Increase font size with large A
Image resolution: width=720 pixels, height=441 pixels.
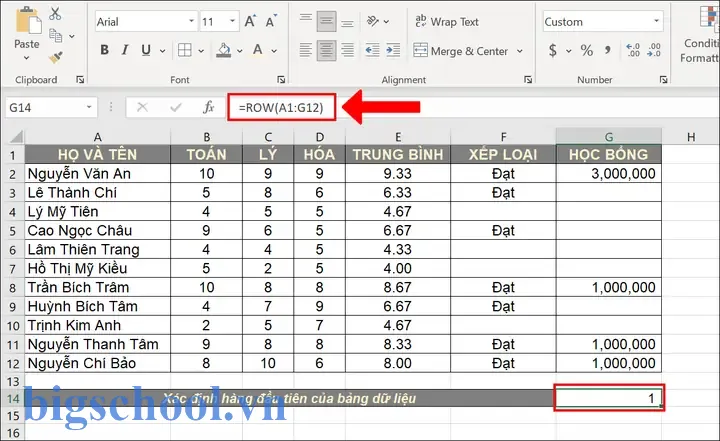pos(250,21)
